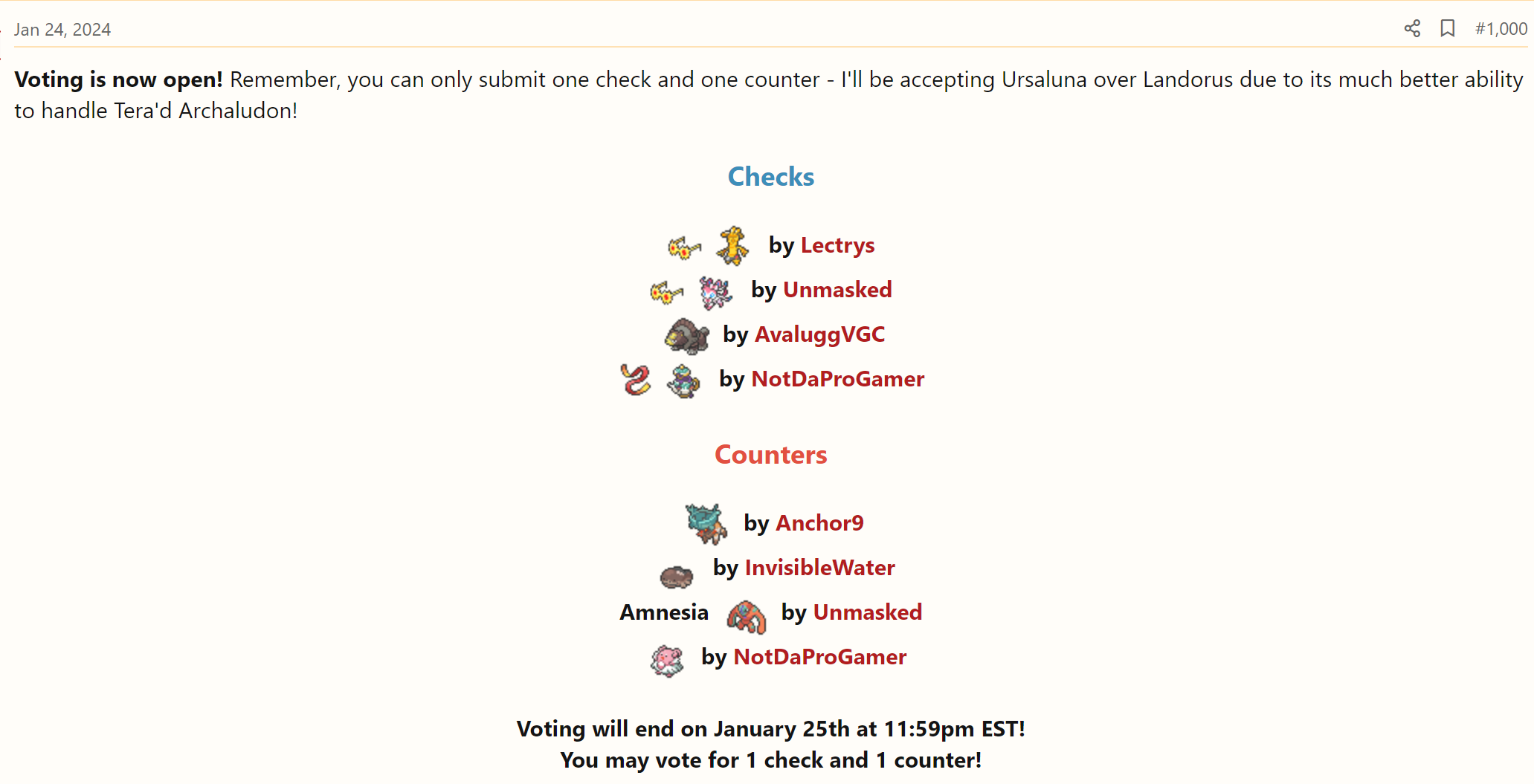The image size is (1534, 784).
Task: Click the red ribbon item icon
Action: [x=636, y=380]
